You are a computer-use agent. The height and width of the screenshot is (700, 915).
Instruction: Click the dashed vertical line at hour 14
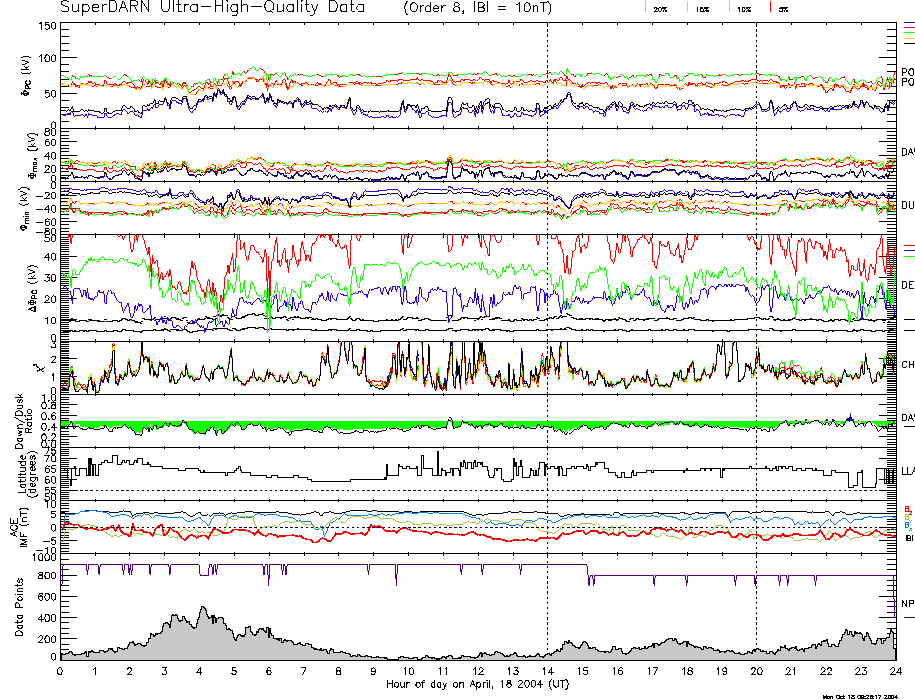point(547,300)
